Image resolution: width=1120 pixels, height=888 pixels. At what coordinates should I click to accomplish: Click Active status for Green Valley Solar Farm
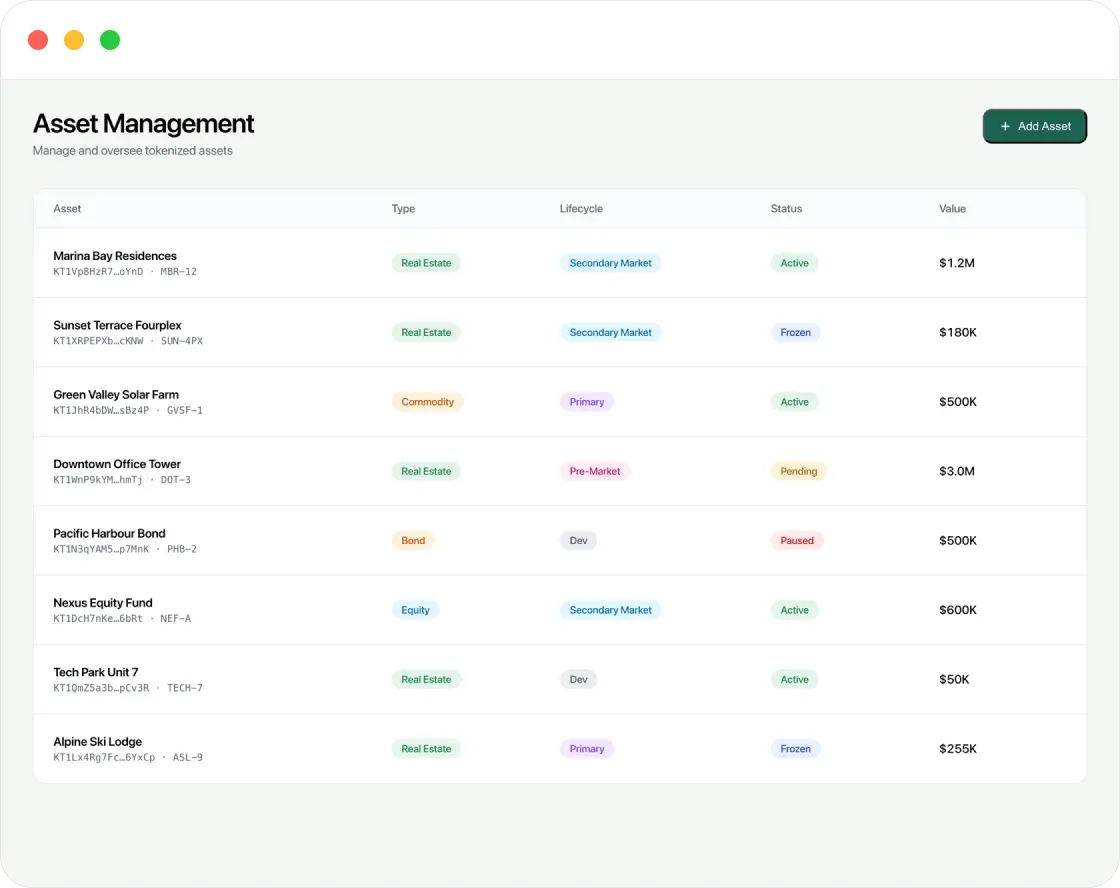tap(794, 401)
